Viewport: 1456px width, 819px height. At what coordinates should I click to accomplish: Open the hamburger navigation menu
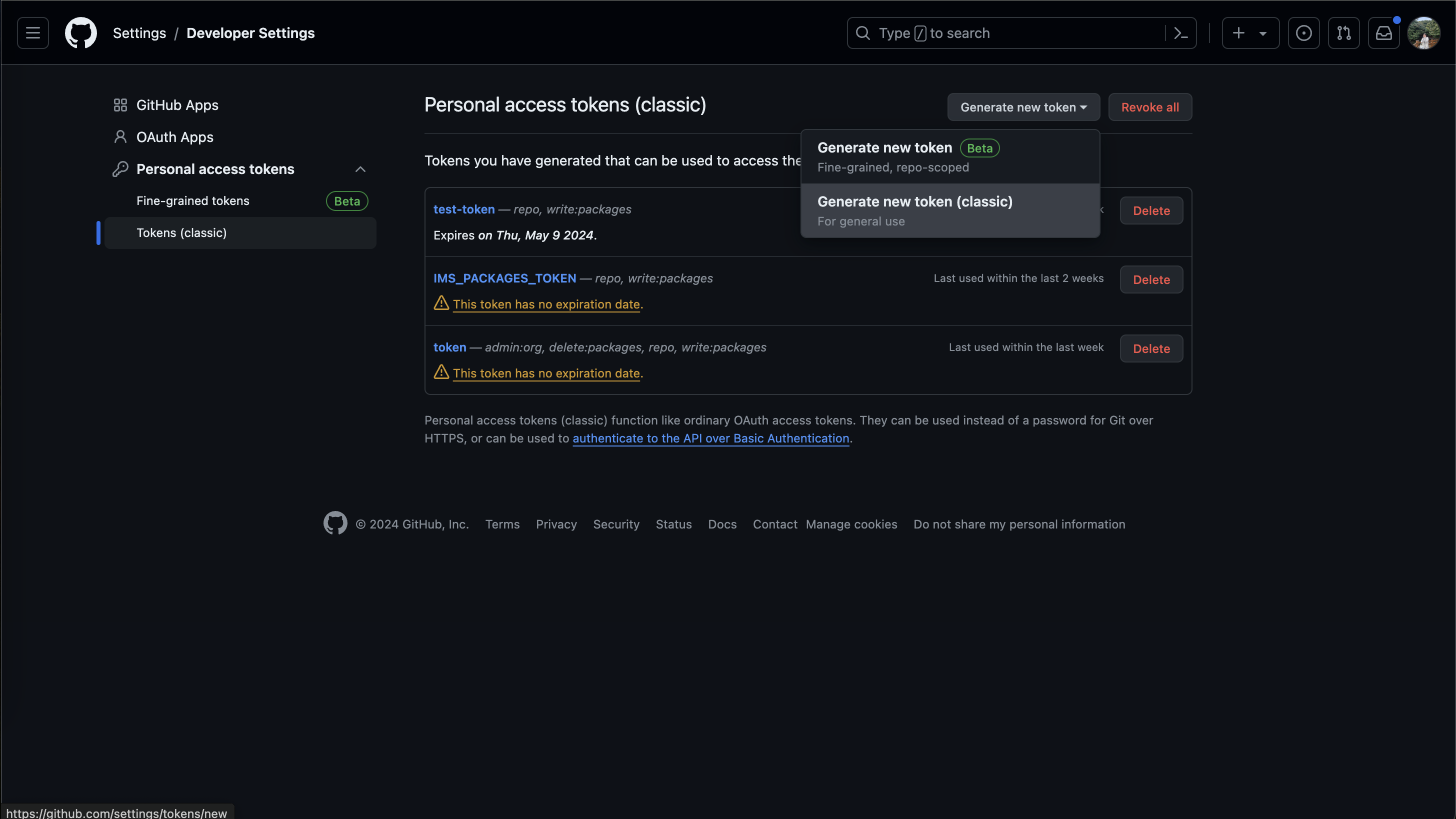click(33, 33)
